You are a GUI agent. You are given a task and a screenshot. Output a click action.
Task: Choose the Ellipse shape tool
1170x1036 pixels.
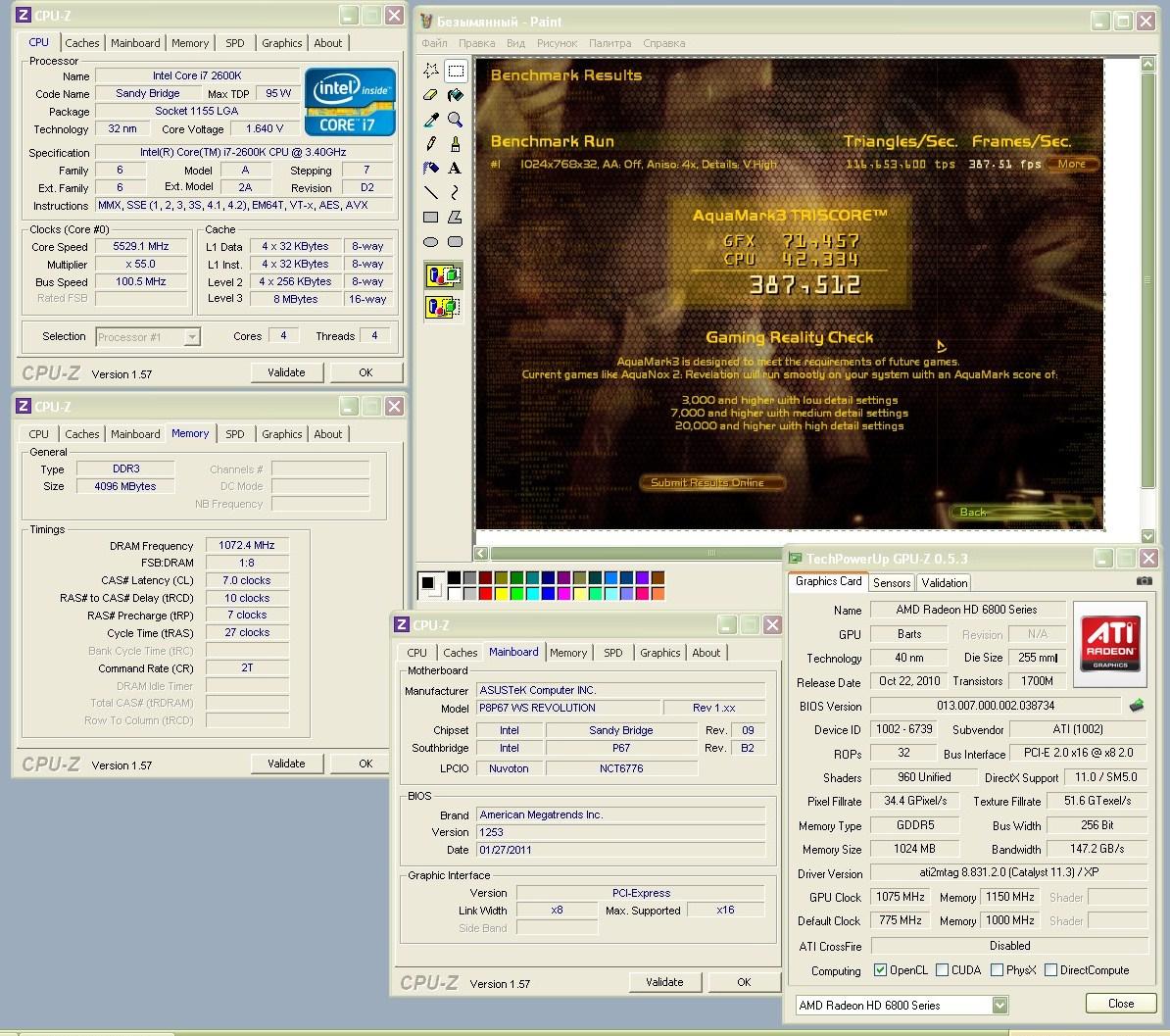pos(430,242)
